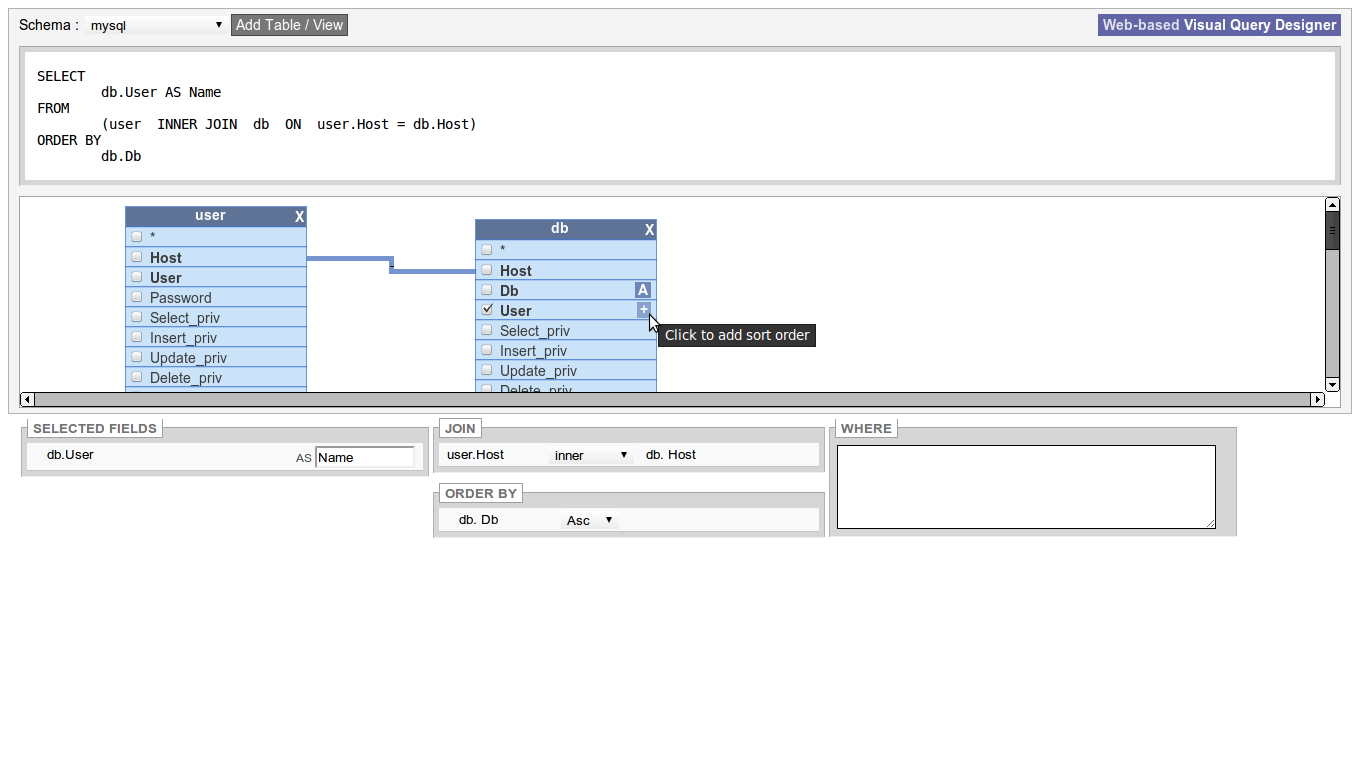Check Update_priv in the db table
The height and width of the screenshot is (768, 1360).
[486, 370]
